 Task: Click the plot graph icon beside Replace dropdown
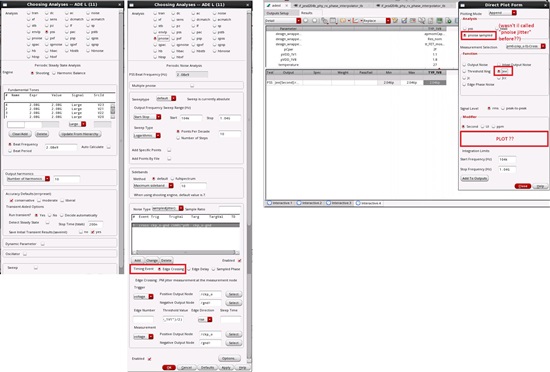(x=355, y=21)
